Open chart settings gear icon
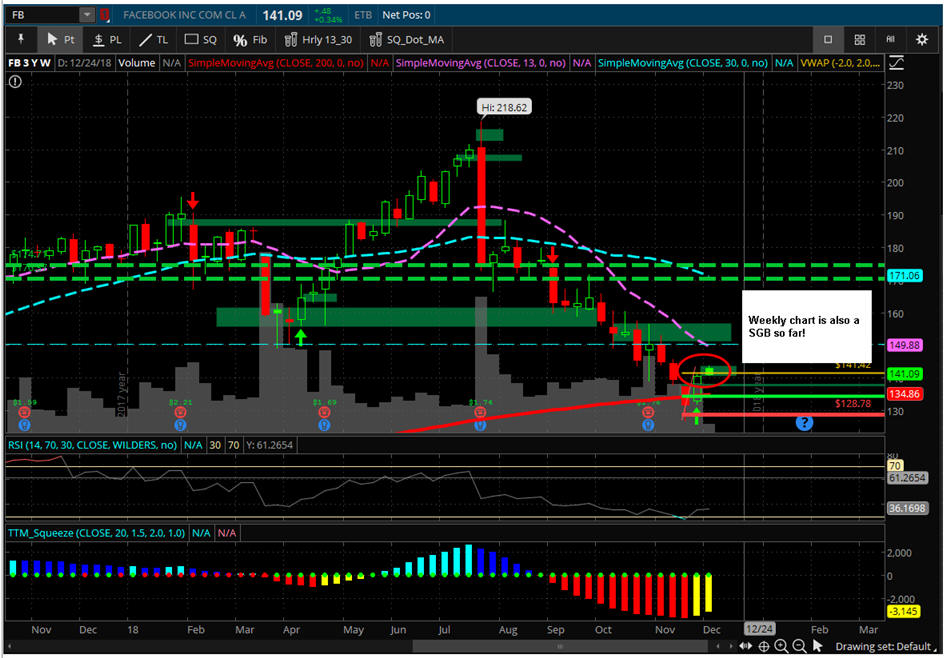Image resolution: width=946 pixels, height=658 pixels. pos(921,40)
